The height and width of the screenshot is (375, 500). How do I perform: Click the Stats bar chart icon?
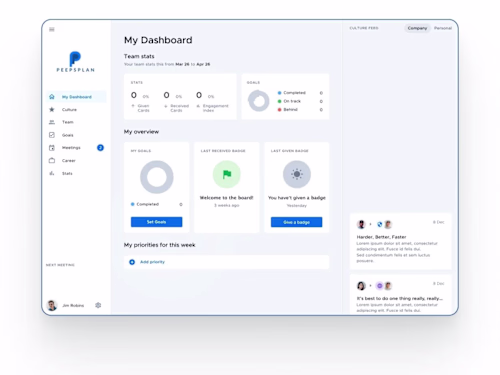click(52, 173)
